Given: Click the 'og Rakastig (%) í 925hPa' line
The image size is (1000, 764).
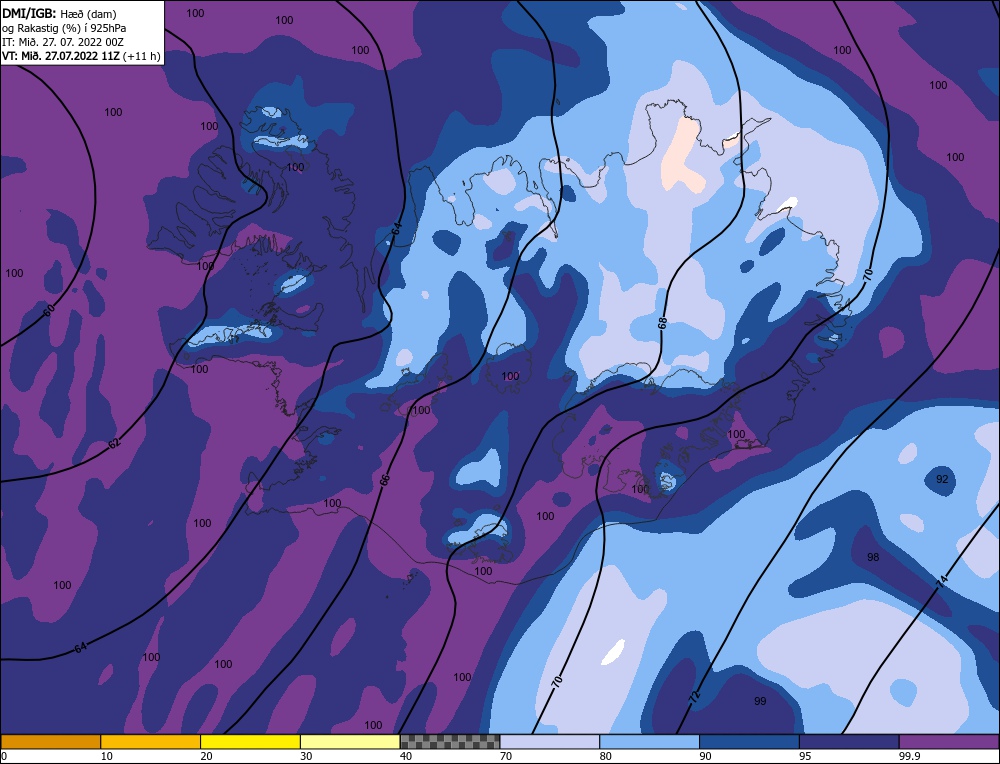Looking at the screenshot, I should coord(64,28).
